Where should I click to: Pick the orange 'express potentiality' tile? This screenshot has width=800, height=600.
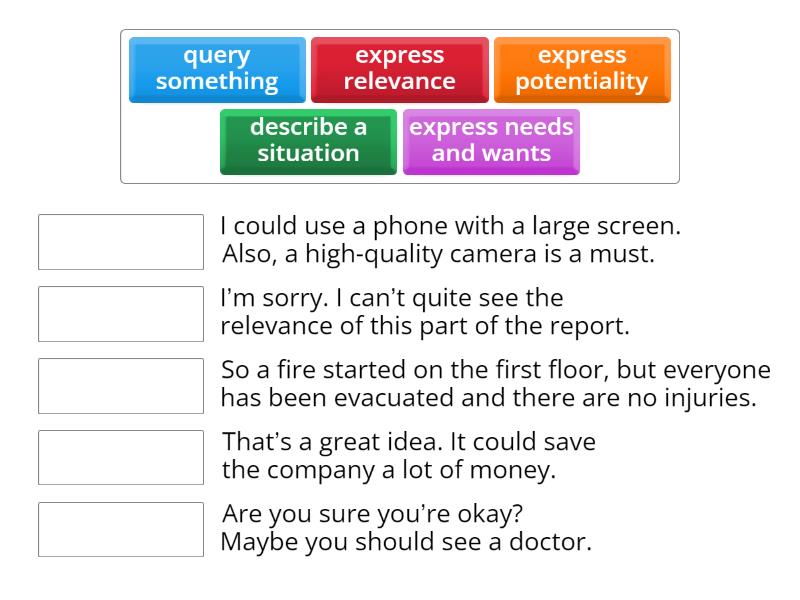[581, 69]
